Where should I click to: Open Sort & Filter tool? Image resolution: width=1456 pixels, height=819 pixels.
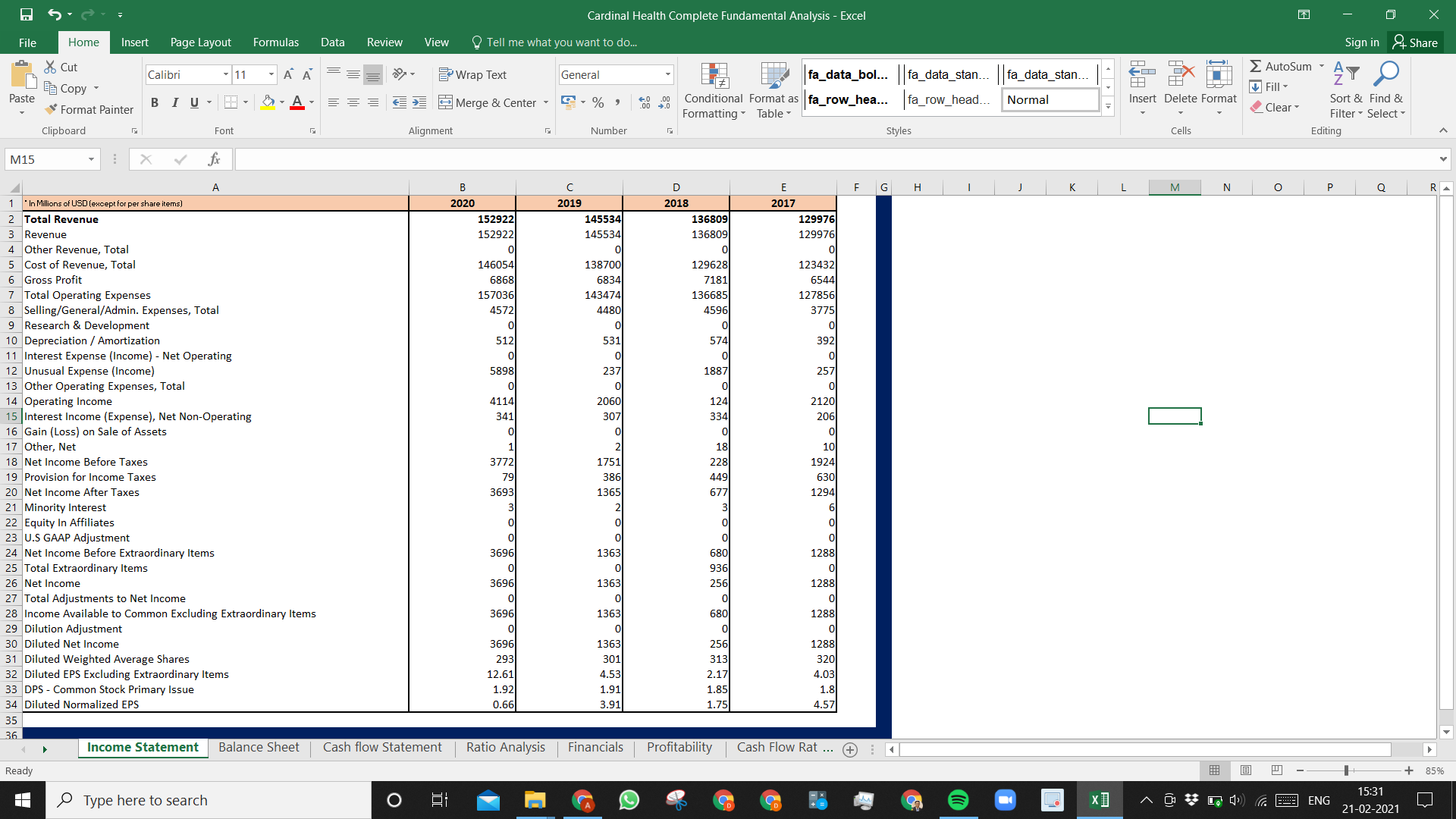coord(1346,90)
